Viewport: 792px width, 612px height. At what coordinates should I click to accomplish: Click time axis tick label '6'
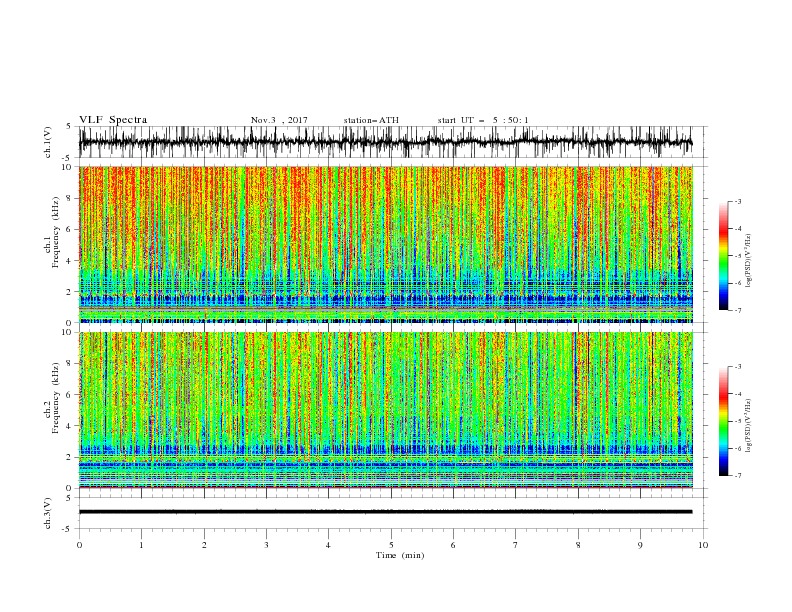[x=453, y=545]
